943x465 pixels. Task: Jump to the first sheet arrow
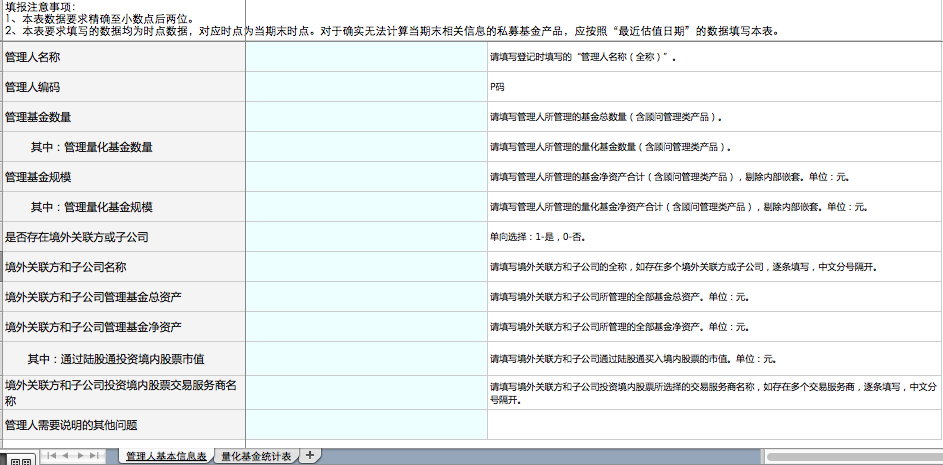click(52, 456)
